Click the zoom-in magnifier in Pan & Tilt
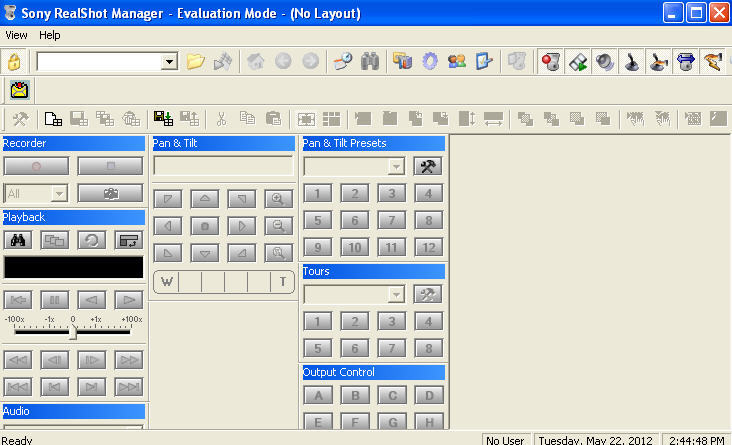 coord(279,199)
